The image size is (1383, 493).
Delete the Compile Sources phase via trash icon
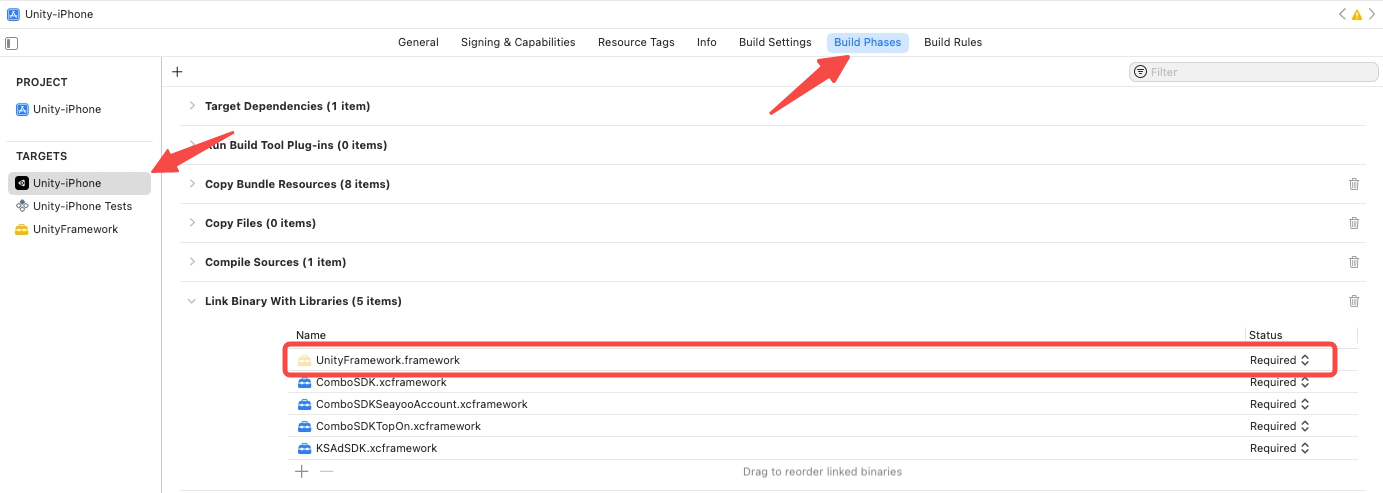pyautogui.click(x=1354, y=262)
